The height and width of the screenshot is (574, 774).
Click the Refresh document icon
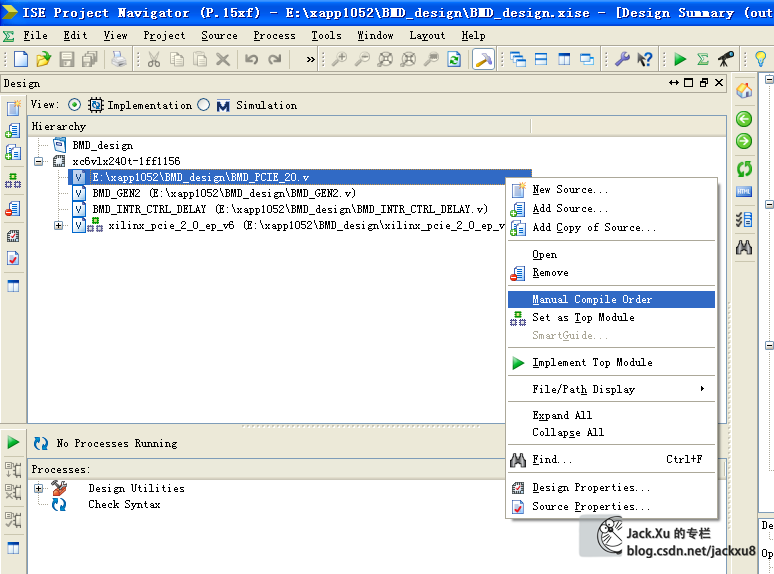[454, 59]
